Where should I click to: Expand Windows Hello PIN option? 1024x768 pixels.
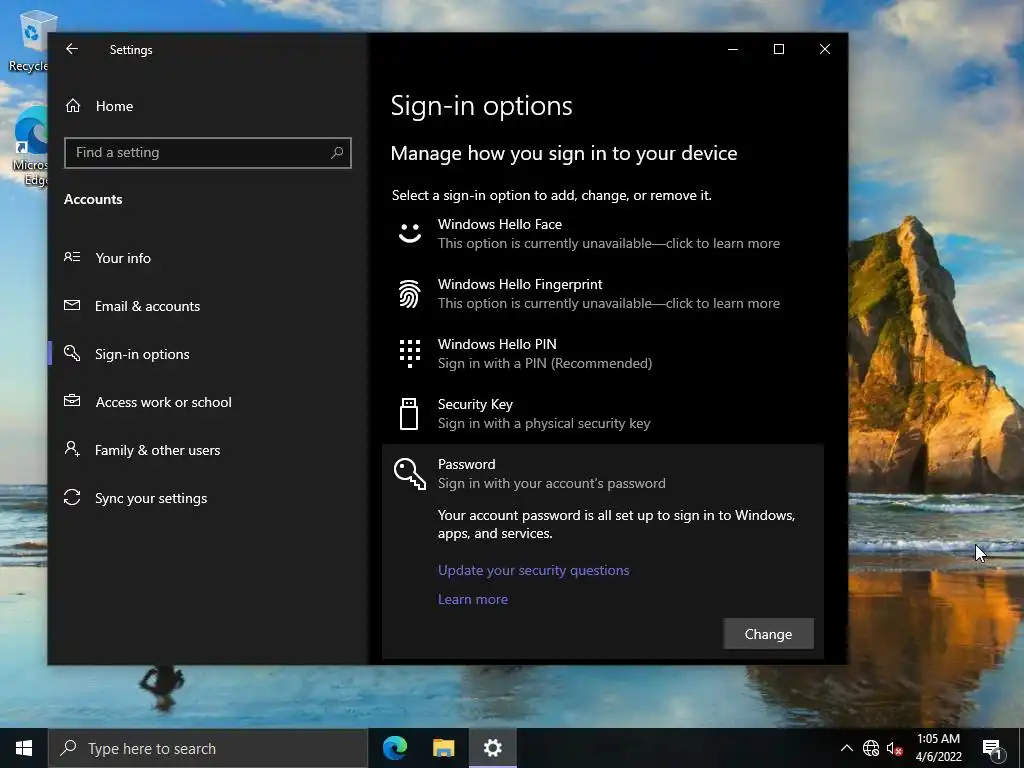click(x=603, y=354)
